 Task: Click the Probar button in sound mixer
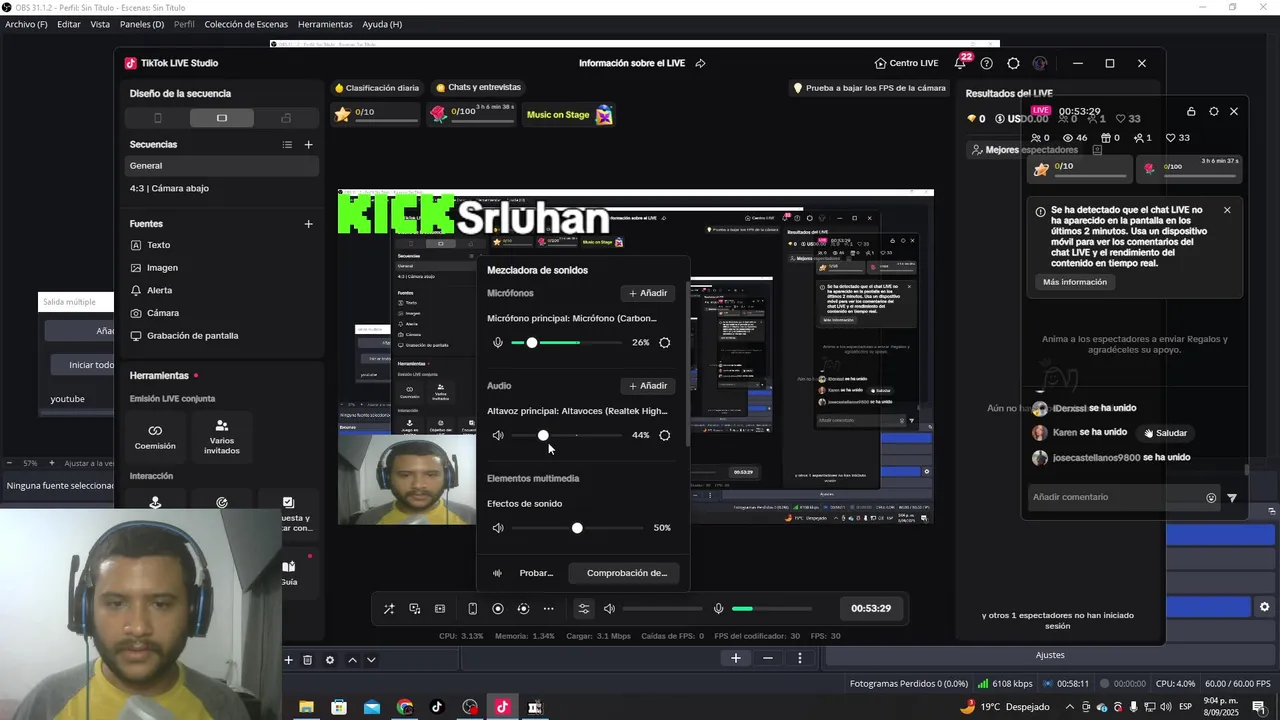point(526,573)
